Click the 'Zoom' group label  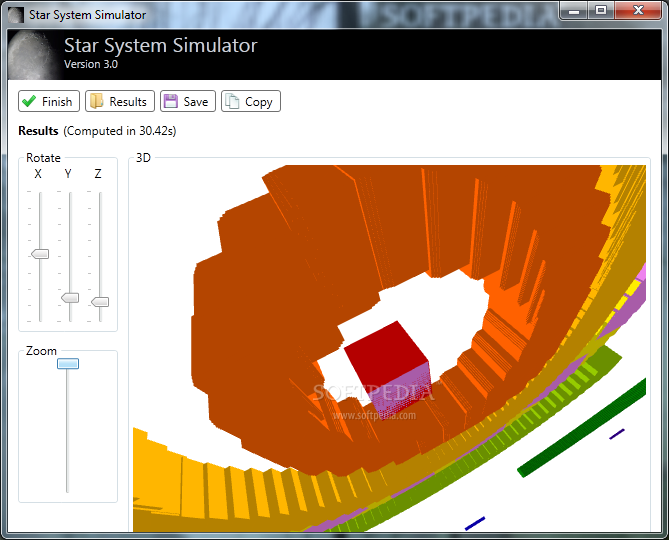click(x=41, y=351)
